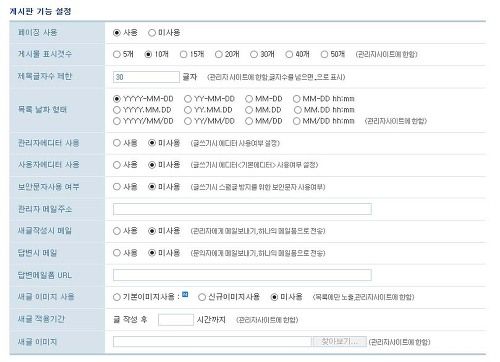Viewport: 500px width, 362px height.
Task: Select YYYY-MM-DD date format
Action: pyautogui.click(x=117, y=99)
